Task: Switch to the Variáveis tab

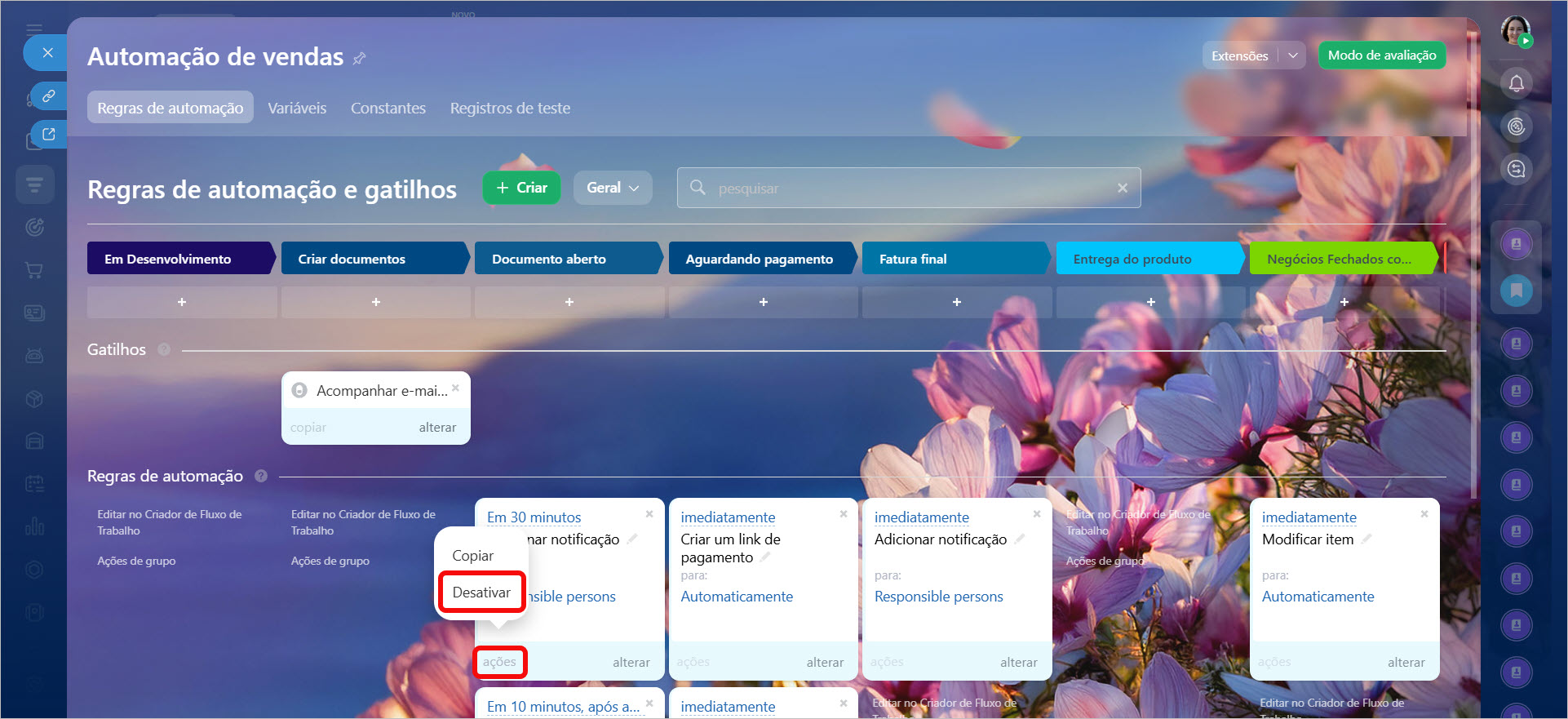Action: pyautogui.click(x=297, y=108)
